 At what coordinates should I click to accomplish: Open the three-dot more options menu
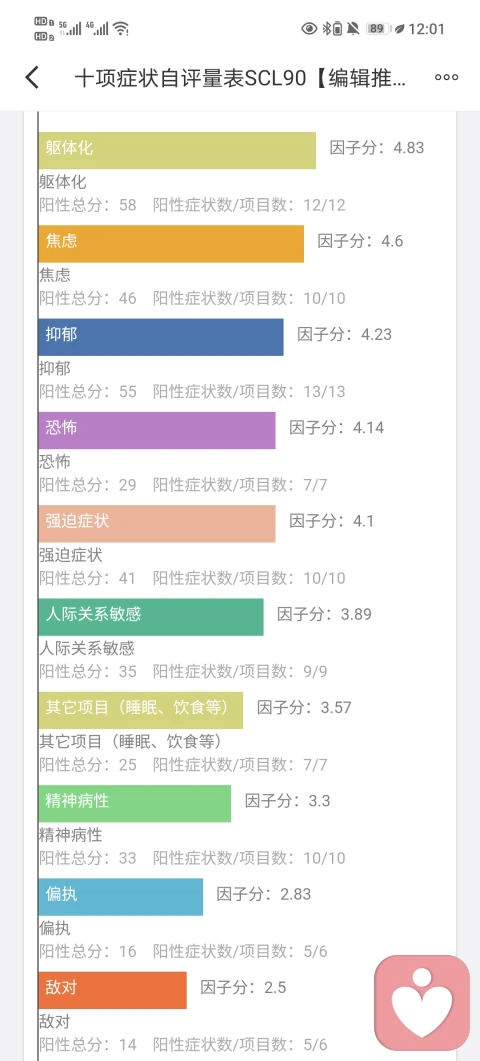[x=446, y=78]
